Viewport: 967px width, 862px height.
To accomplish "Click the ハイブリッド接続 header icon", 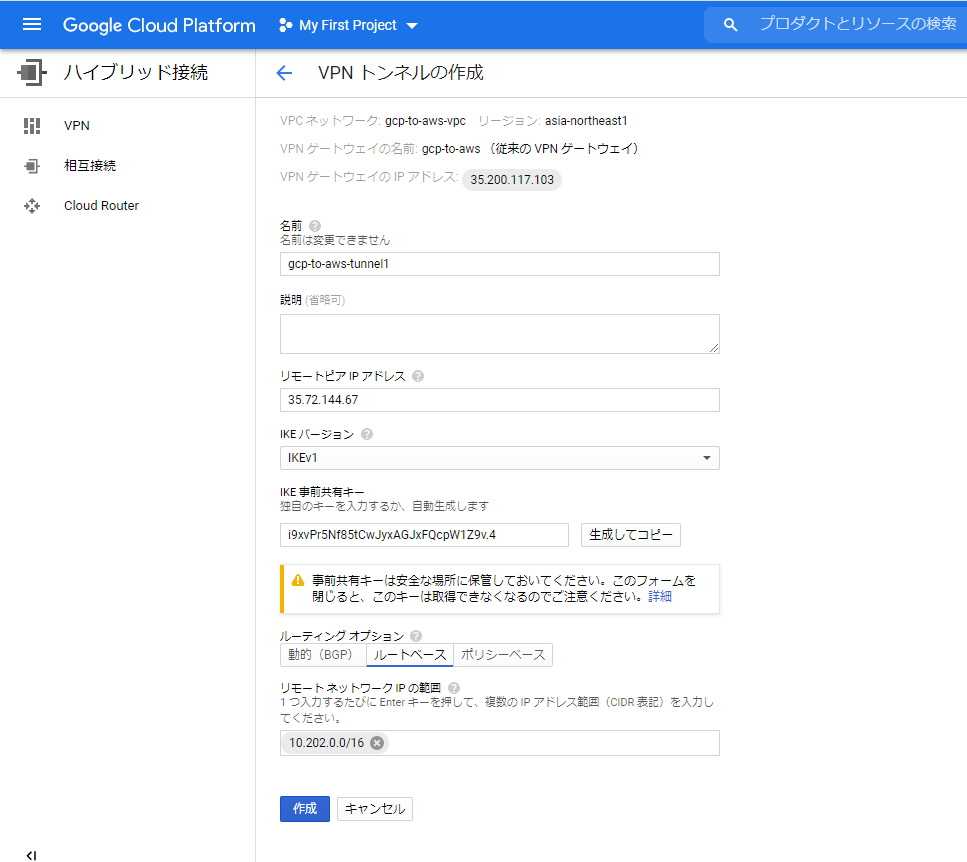I will [32, 72].
